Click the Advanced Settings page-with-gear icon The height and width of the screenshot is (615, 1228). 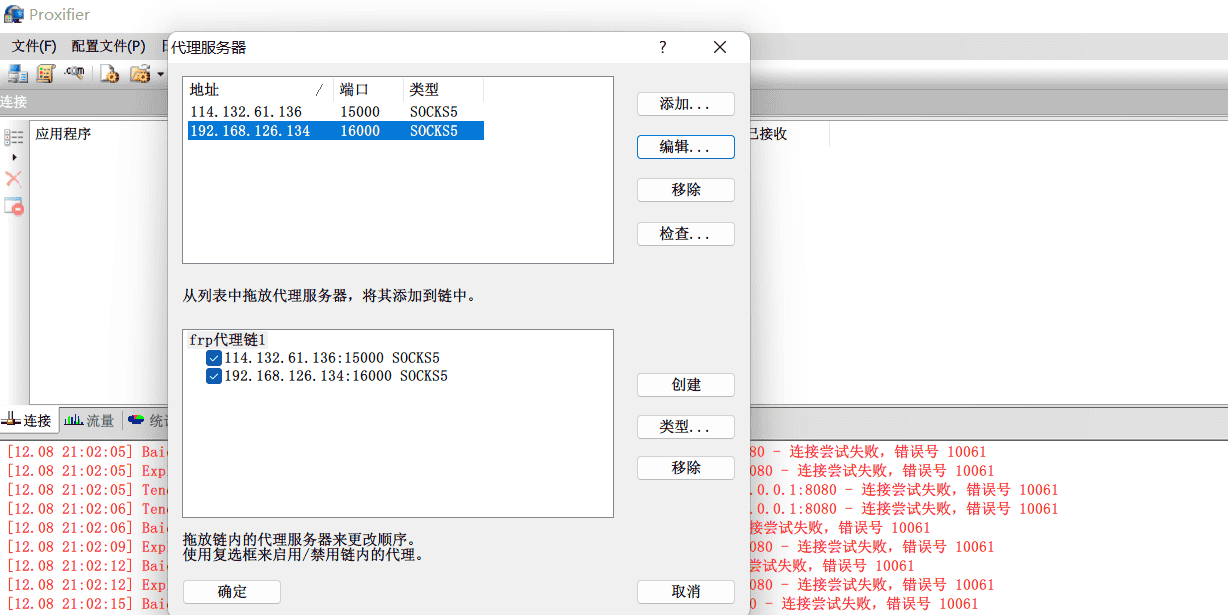click(109, 73)
